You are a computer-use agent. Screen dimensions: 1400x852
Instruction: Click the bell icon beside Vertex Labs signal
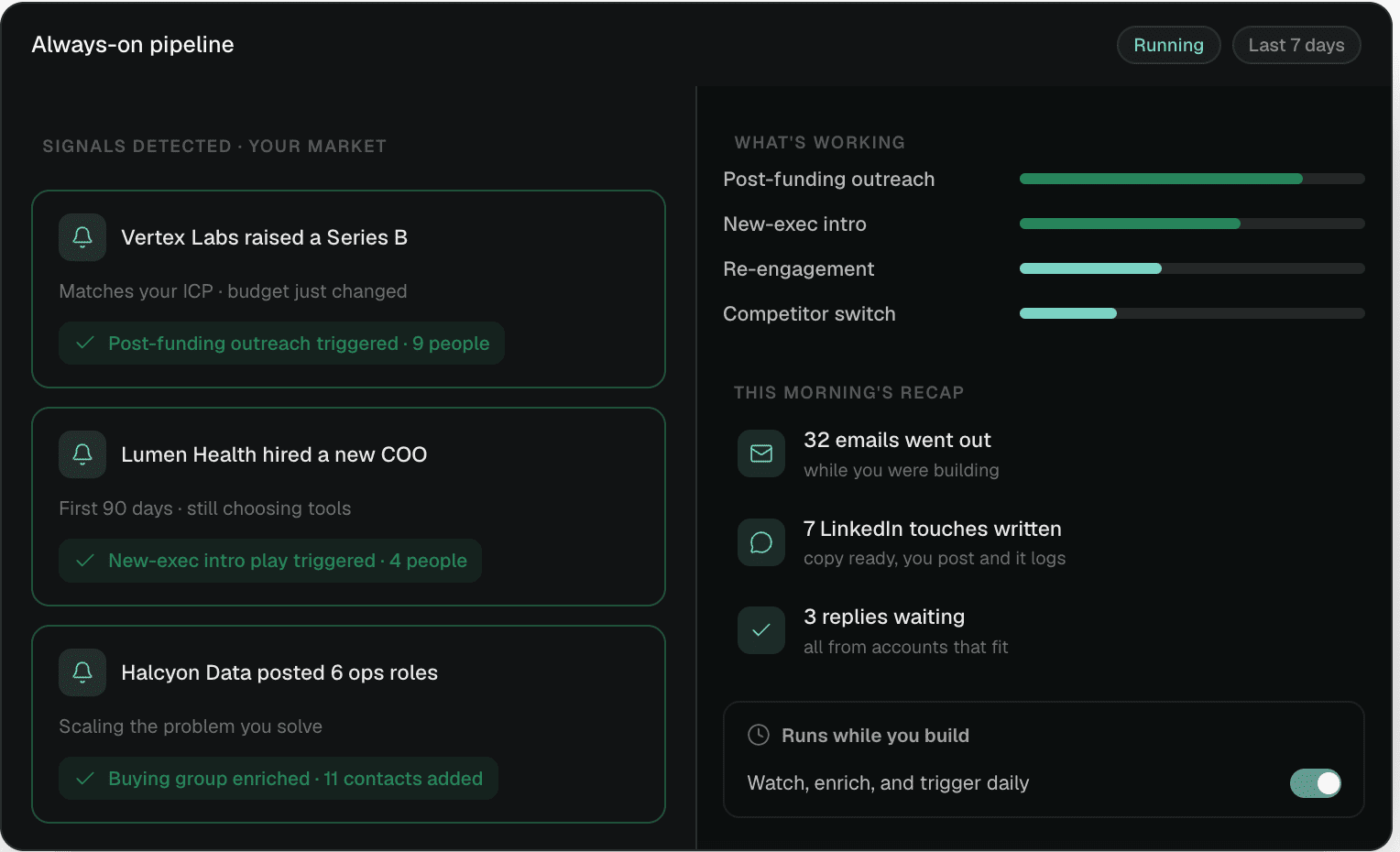pos(82,237)
